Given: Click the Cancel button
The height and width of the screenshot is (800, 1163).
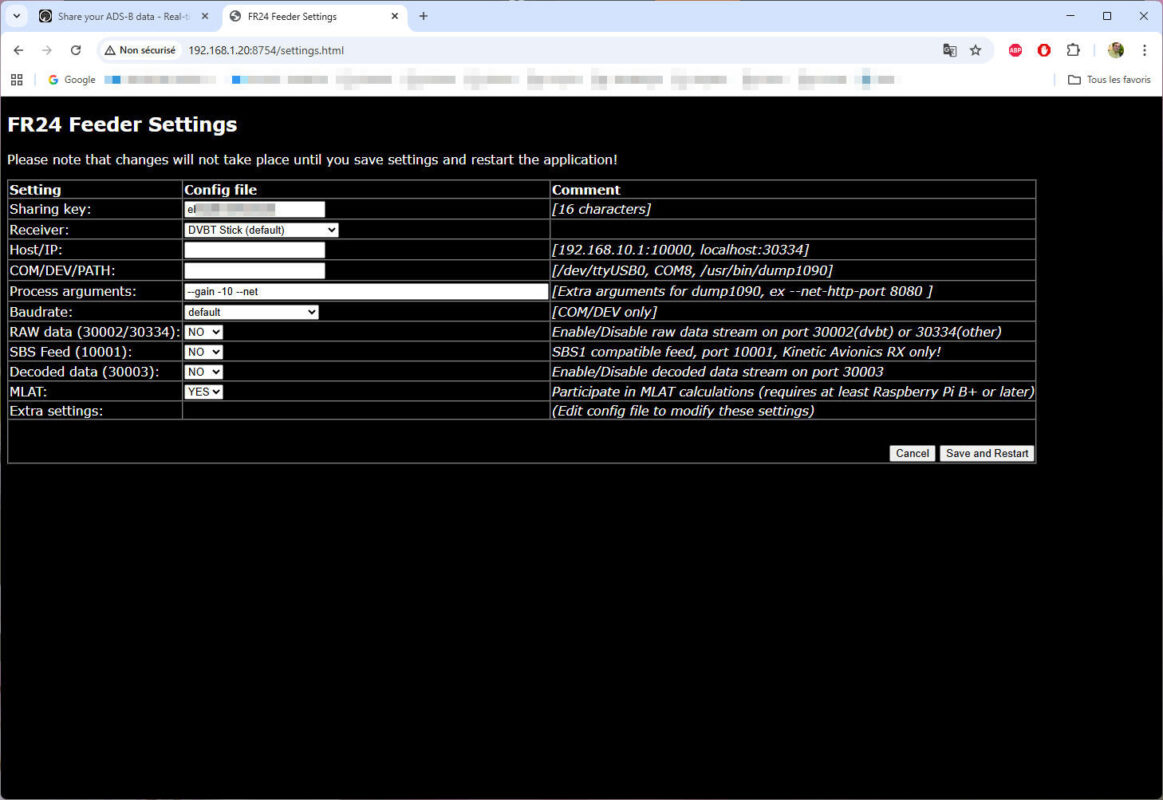Looking at the screenshot, I should pyautogui.click(x=912, y=453).
